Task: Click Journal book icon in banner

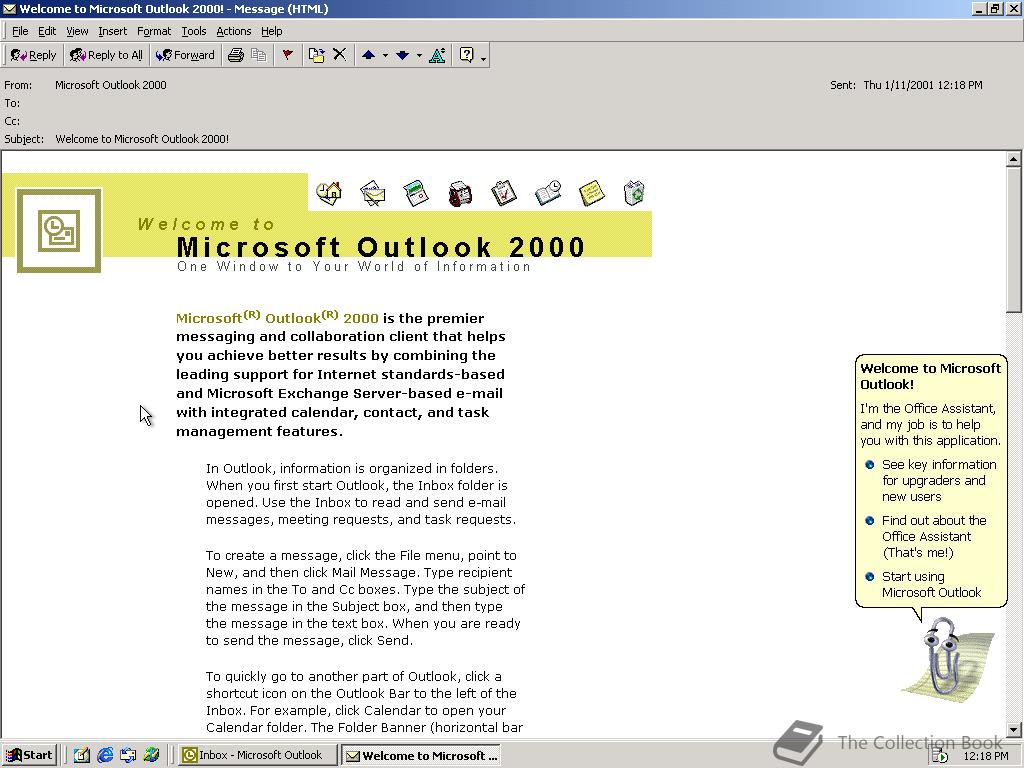Action: coord(547,193)
